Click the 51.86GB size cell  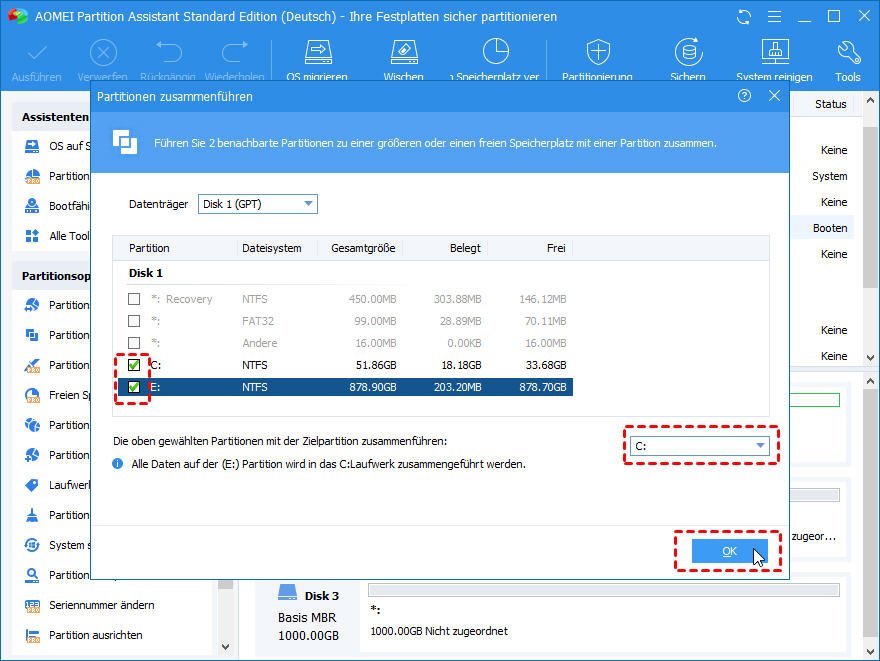point(376,365)
